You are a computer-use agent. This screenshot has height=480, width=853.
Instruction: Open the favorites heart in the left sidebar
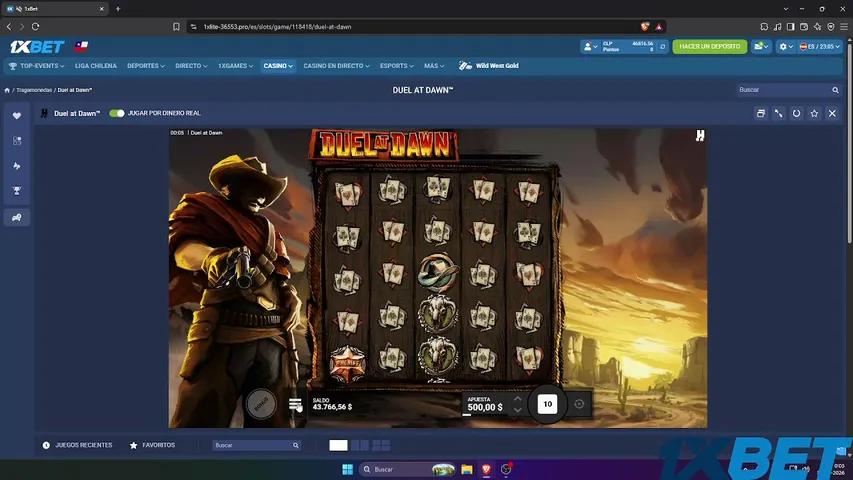click(17, 115)
